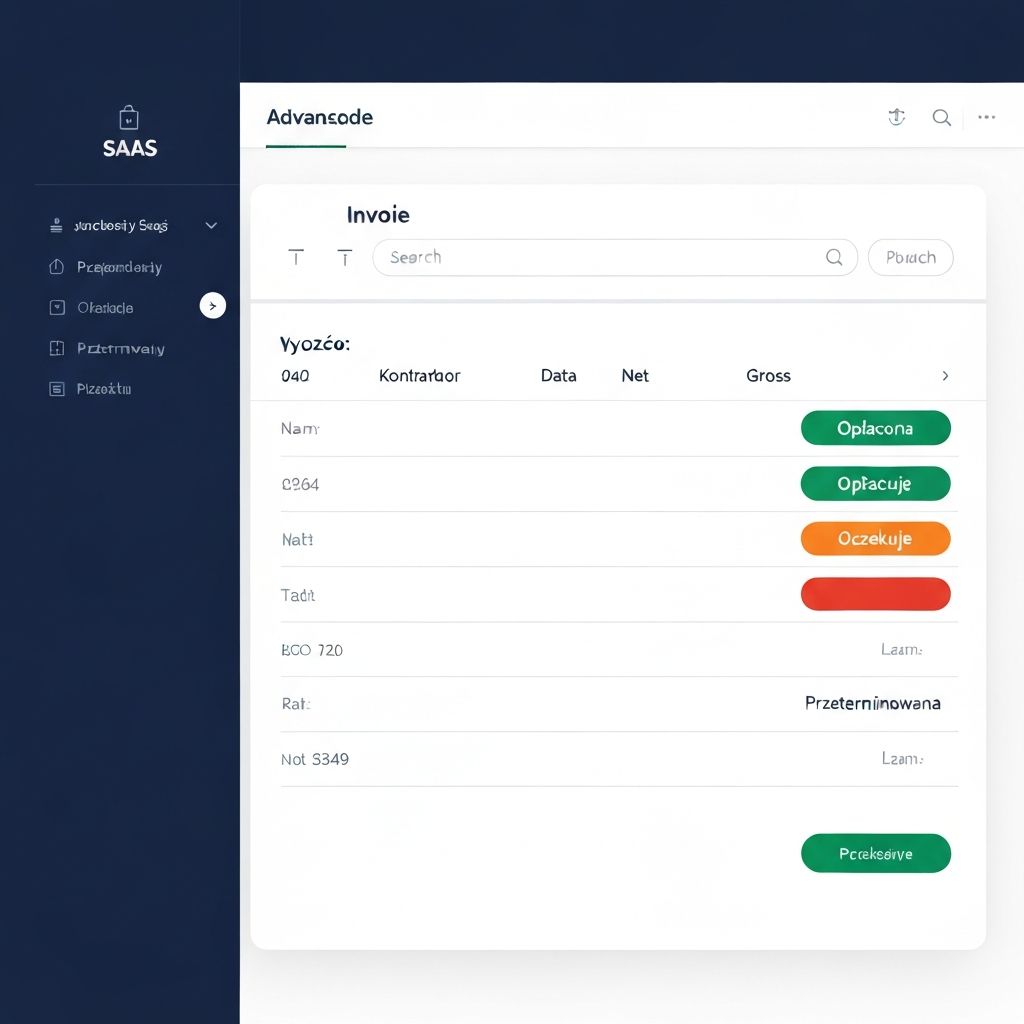1024x1024 pixels.
Task: Expand the row chevron beside Gross header
Action: pos(945,375)
